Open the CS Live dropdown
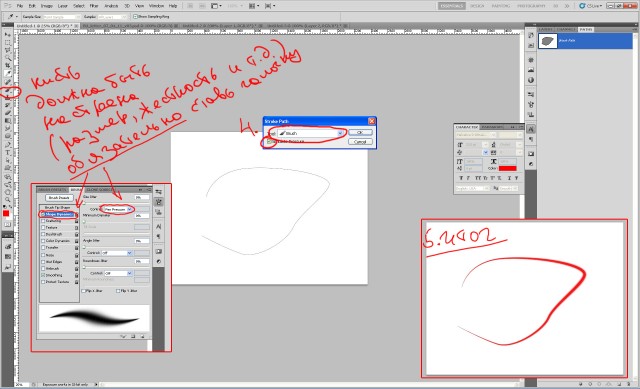Viewport: 640px width, 389px height. 590,6
